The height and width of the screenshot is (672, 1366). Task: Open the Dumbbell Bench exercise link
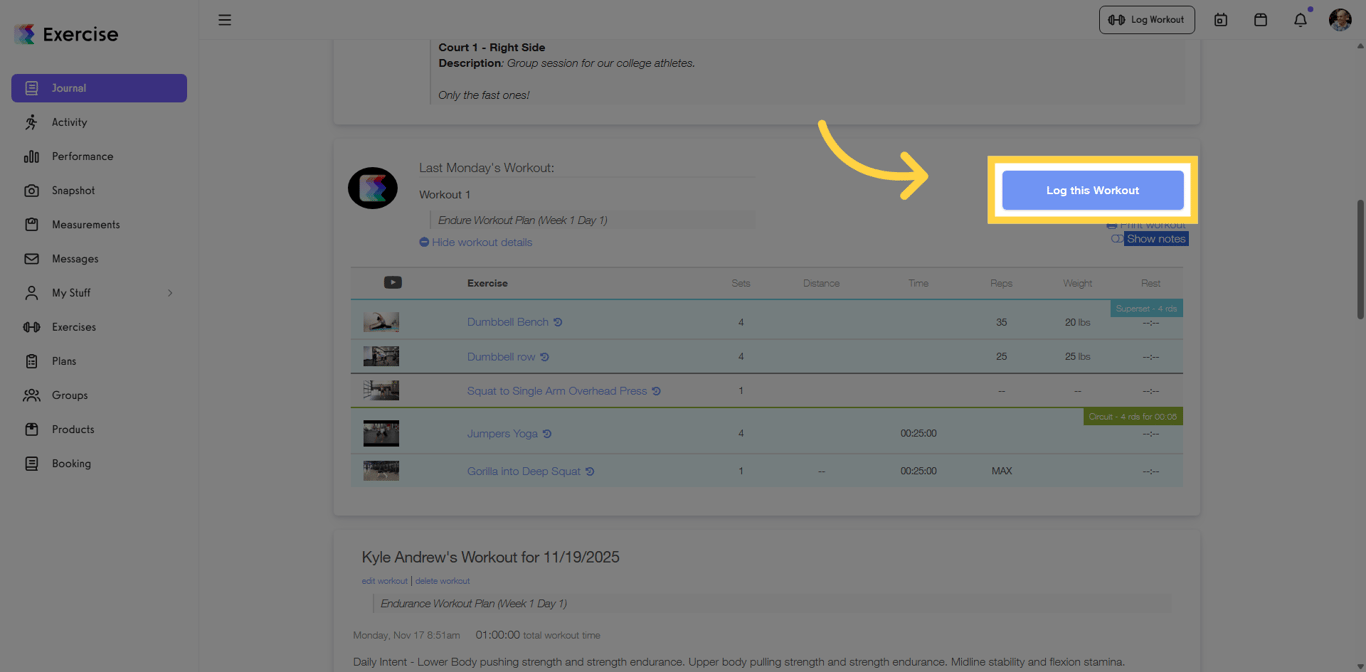coord(508,322)
